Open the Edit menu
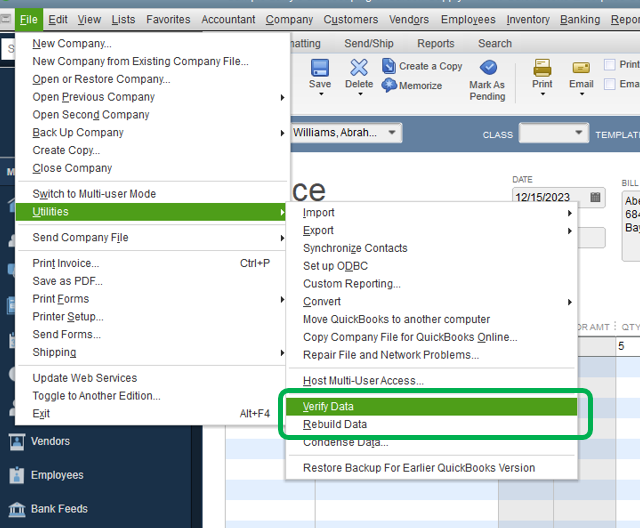This screenshot has height=528, width=640. coord(58,20)
